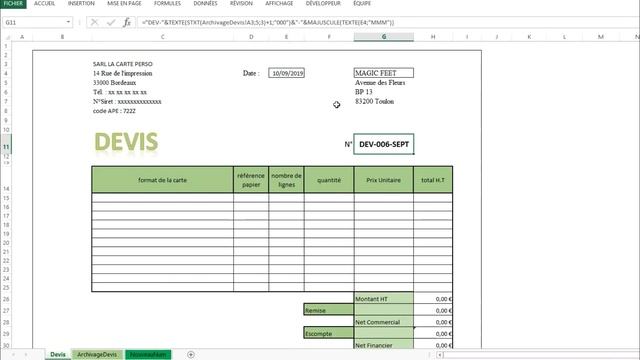
Task: Confirm formula entry with the checkmark icon
Action: click(111, 22)
